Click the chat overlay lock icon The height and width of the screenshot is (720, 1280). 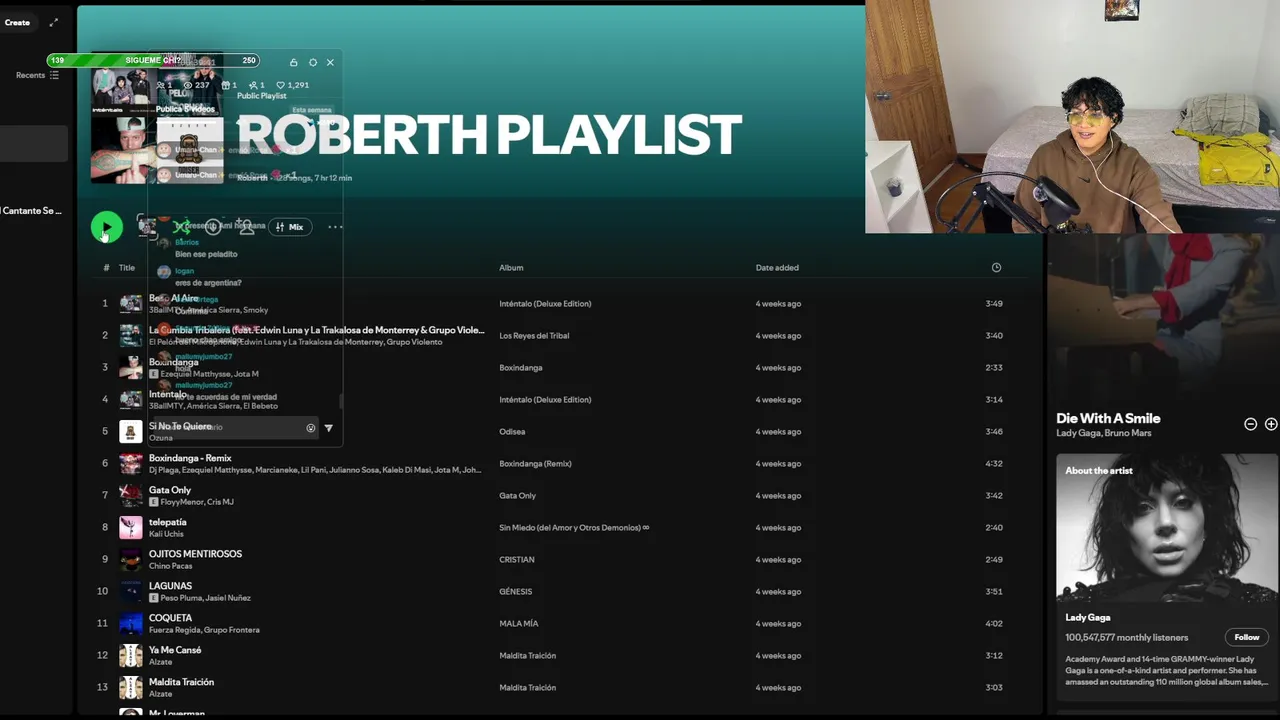tap(293, 62)
